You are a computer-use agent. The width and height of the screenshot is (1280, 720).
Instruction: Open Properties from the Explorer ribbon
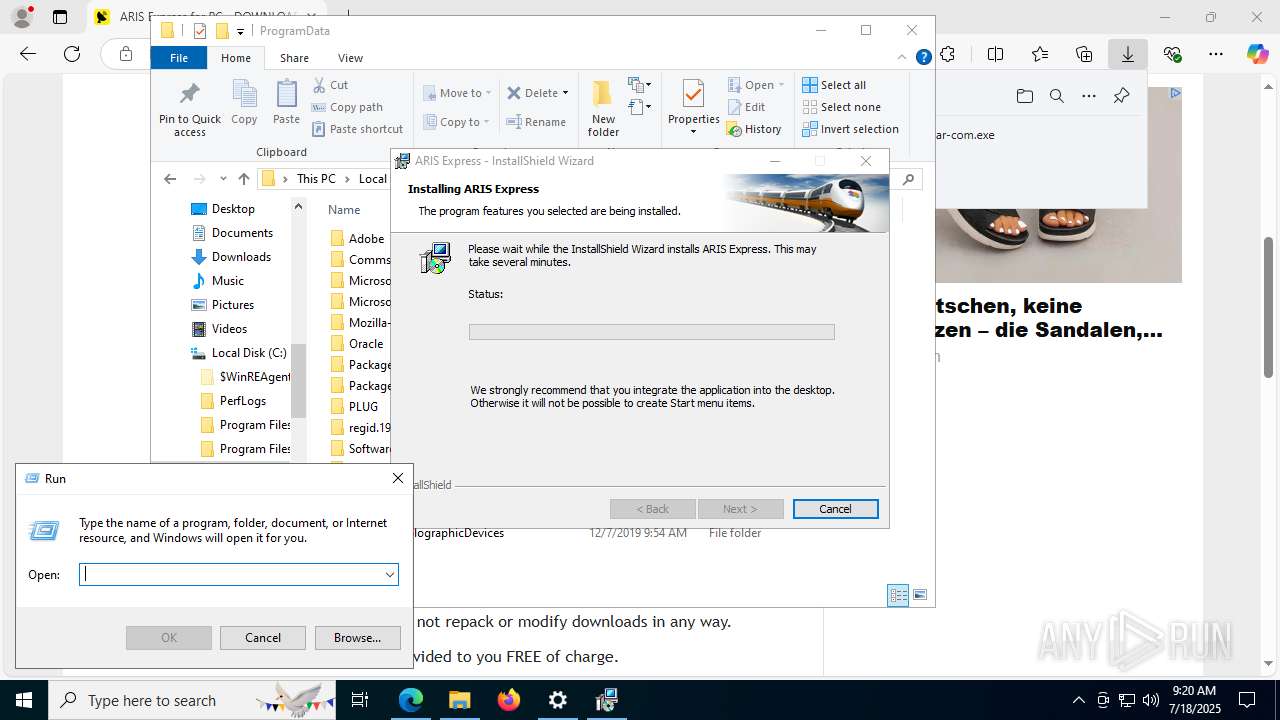click(x=693, y=109)
